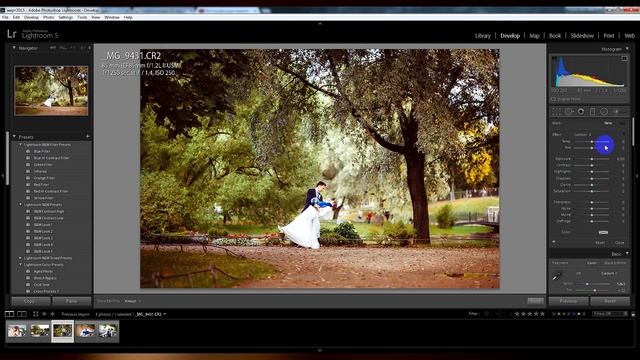This screenshot has height=360, width=640.
Task: Choose Edit mask mode
Action: [x=622, y=123]
